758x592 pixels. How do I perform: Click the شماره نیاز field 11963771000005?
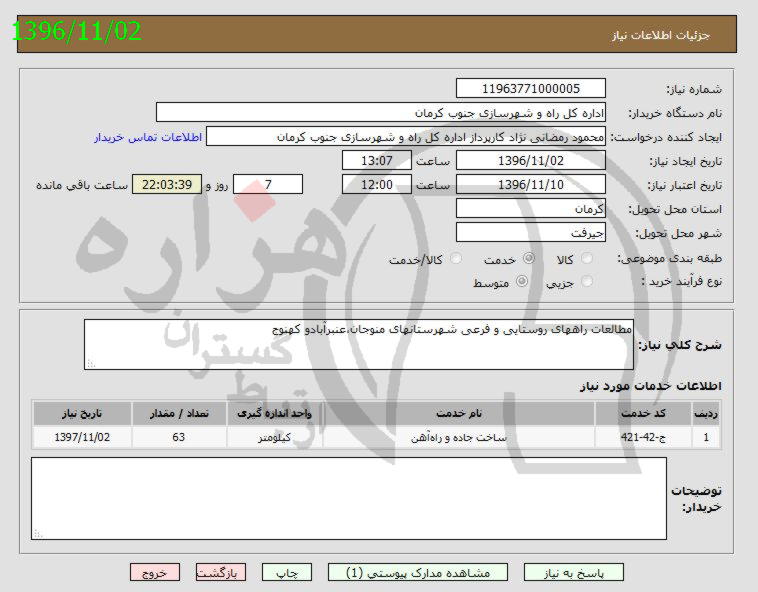(x=531, y=88)
